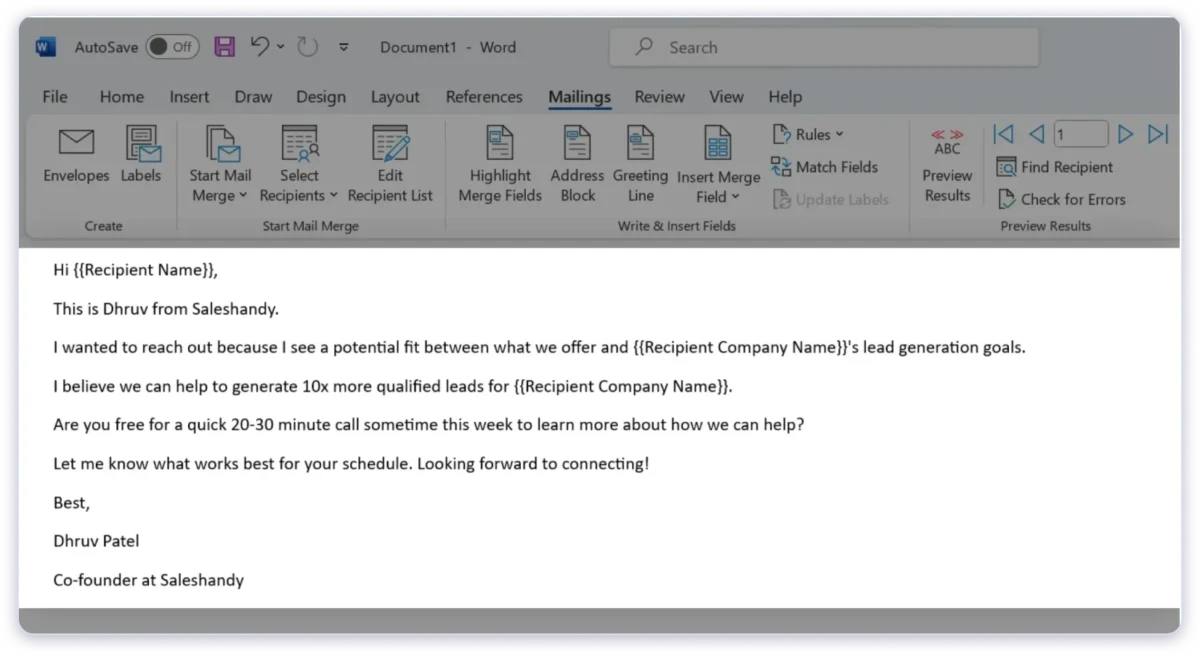Click the line "This is Dhruv from Saleshandy."
This screenshot has width=1200, height=656.
[x=166, y=309]
